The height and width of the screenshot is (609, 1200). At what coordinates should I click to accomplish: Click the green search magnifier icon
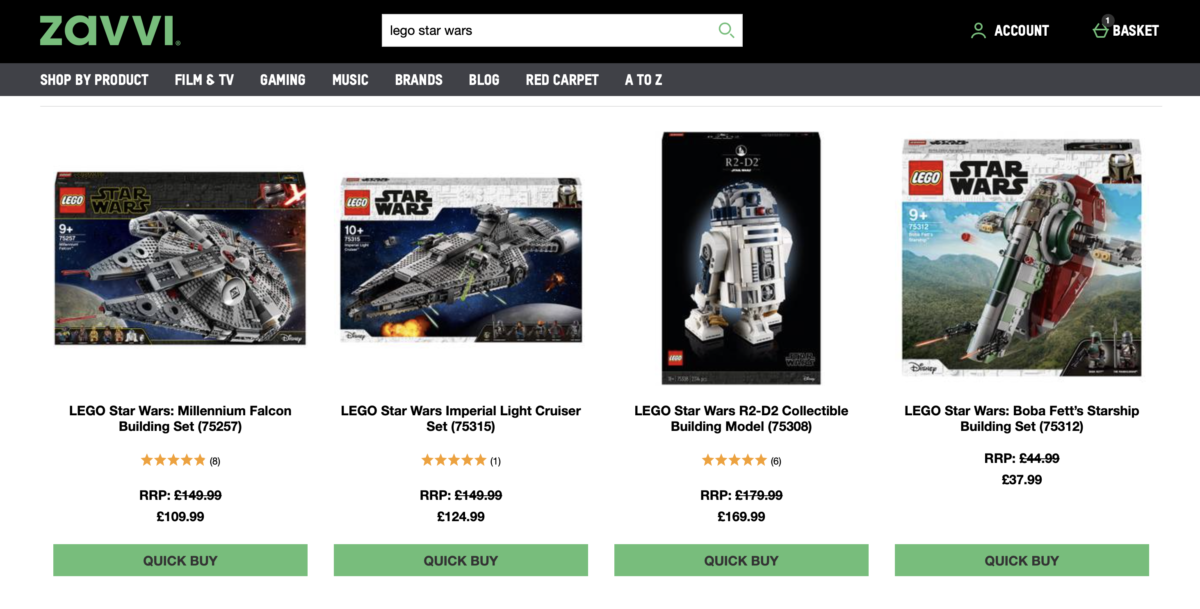[x=726, y=30]
